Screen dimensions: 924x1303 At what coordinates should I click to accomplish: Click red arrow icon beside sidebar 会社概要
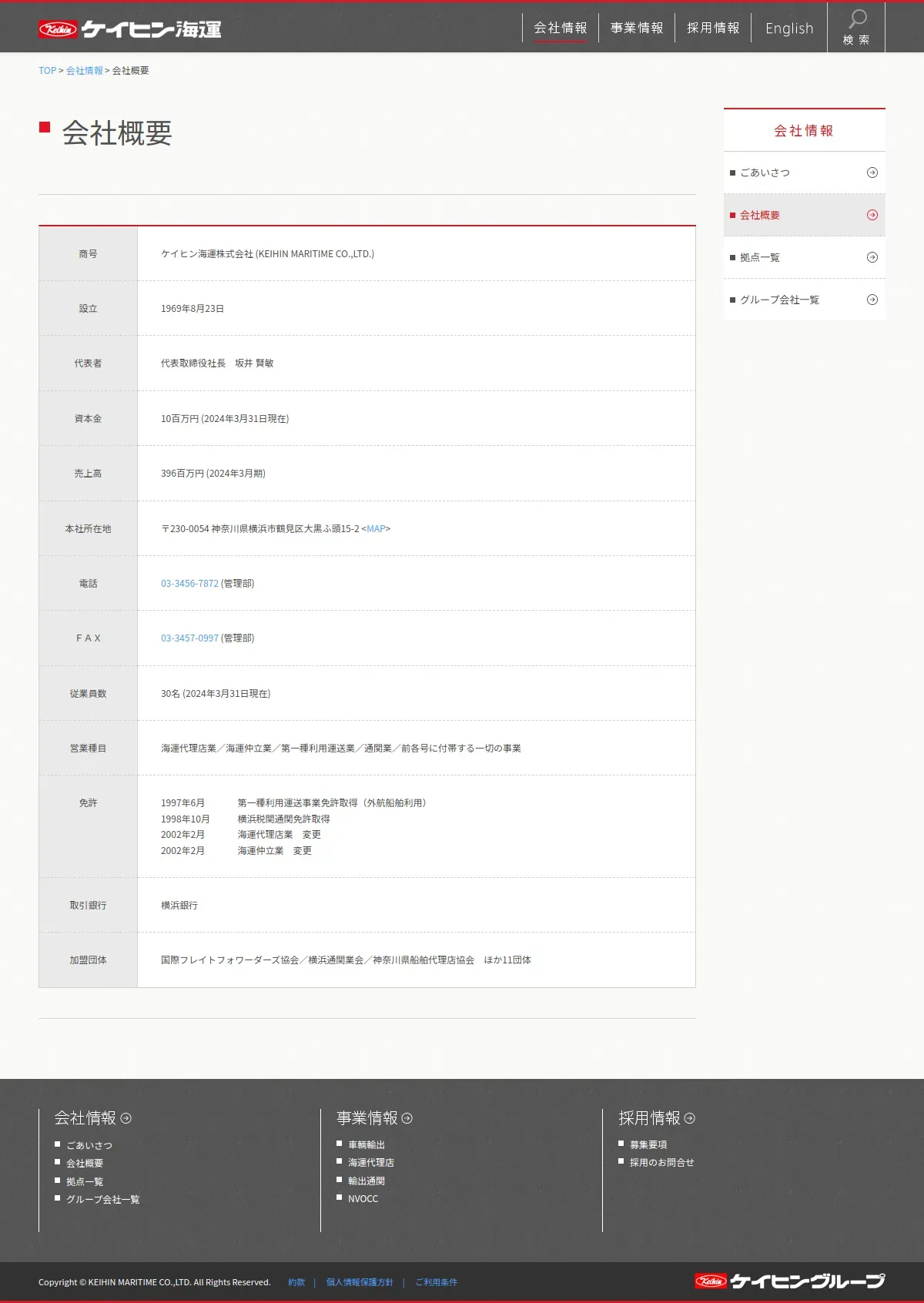tap(872, 215)
